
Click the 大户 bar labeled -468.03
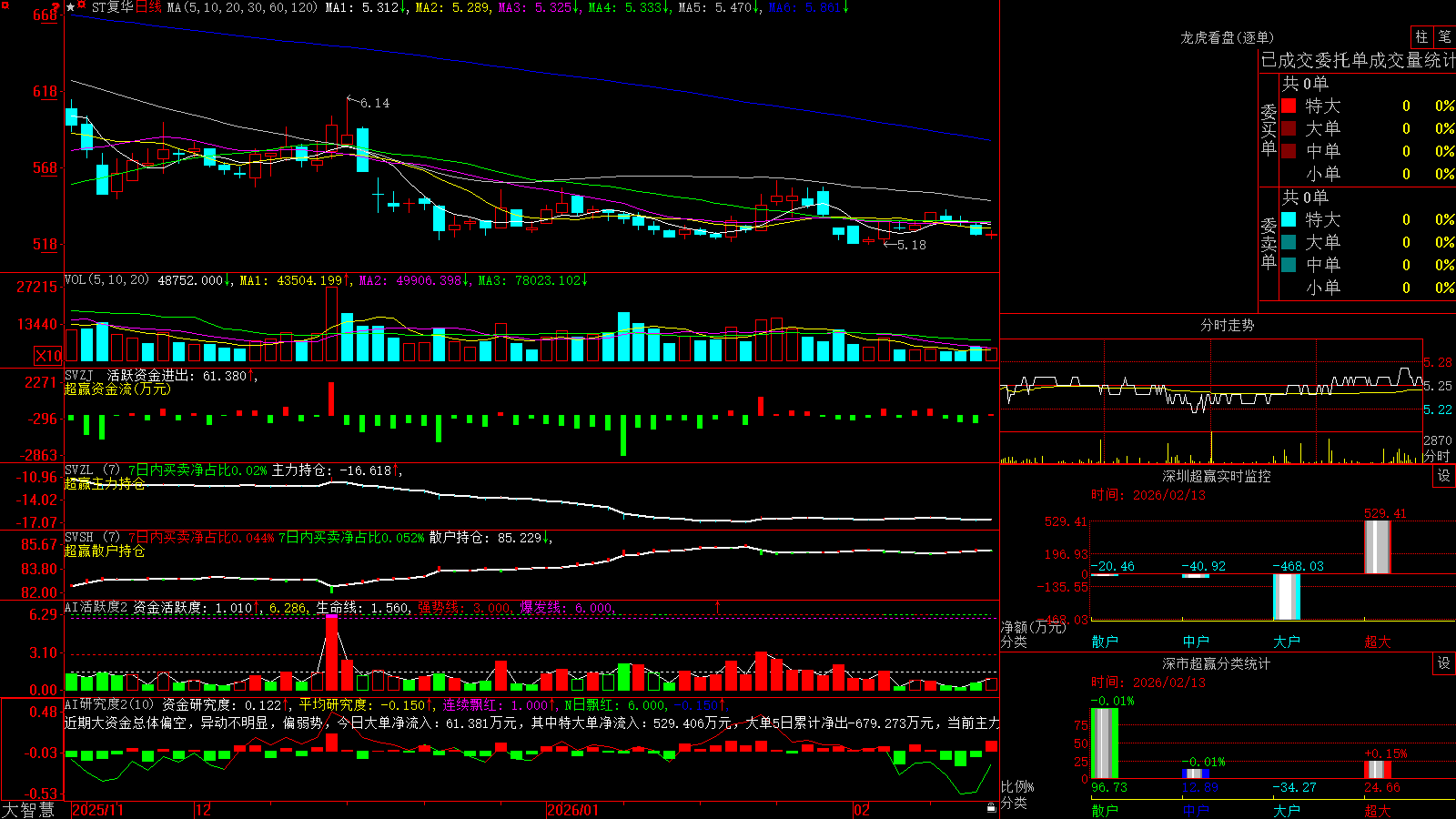[1287, 597]
